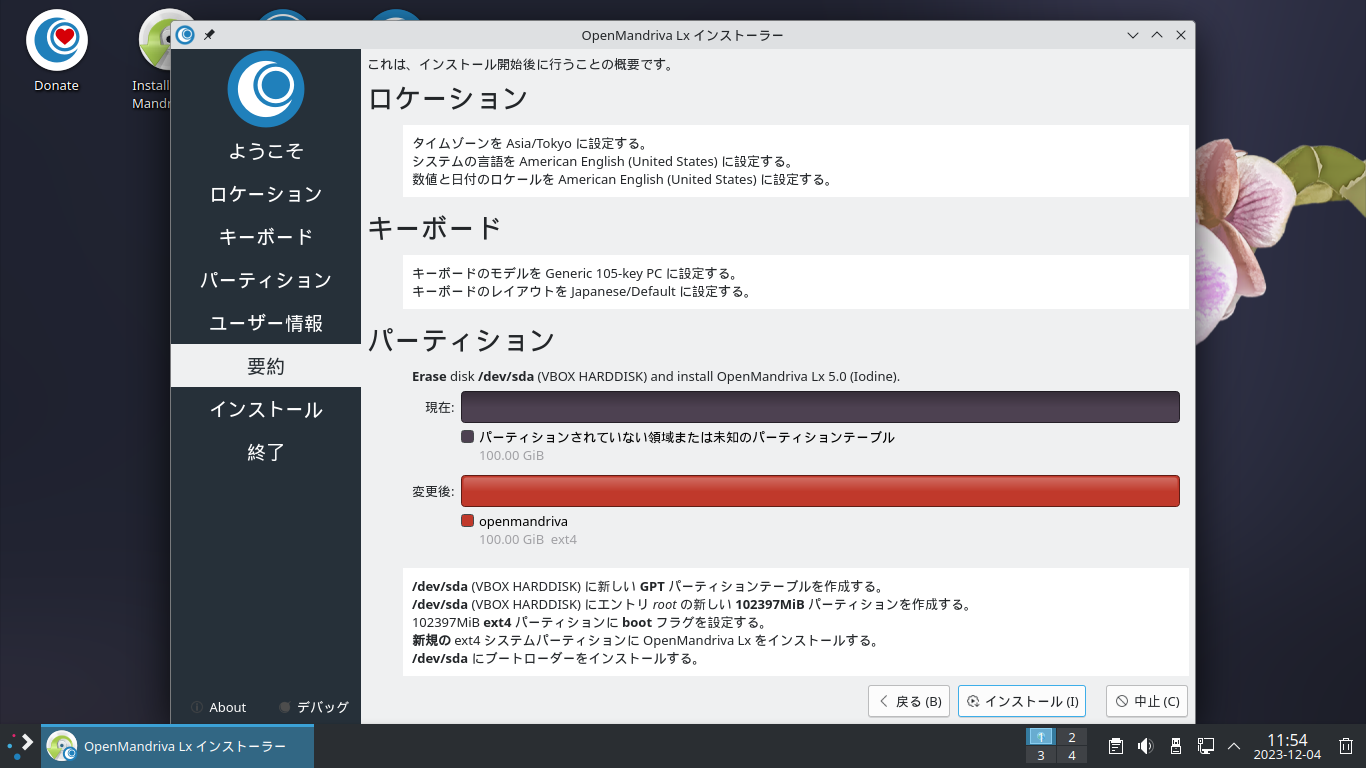Click the GPT パーティションテーブル line
Screen dimensions: 1366x768
coord(647,586)
